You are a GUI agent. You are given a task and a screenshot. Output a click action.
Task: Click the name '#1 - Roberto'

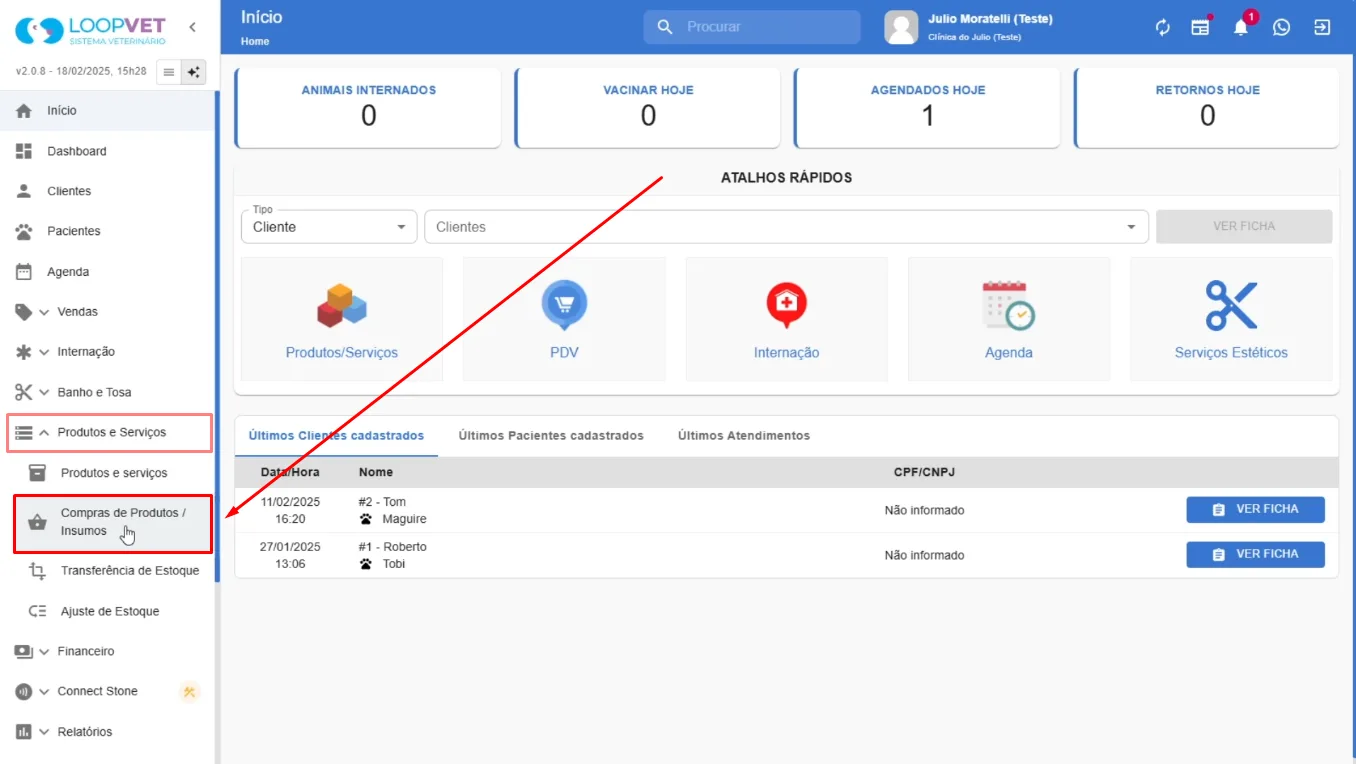(x=392, y=547)
